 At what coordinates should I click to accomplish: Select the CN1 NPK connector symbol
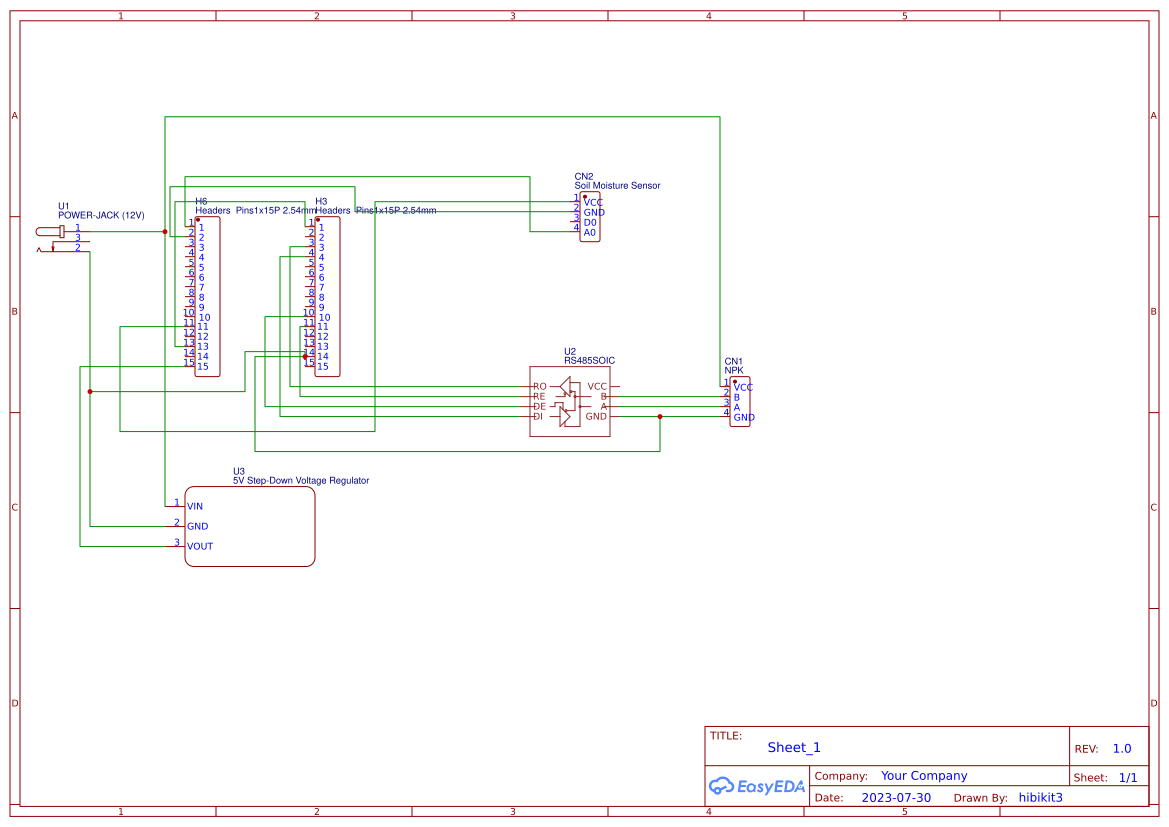(x=741, y=402)
